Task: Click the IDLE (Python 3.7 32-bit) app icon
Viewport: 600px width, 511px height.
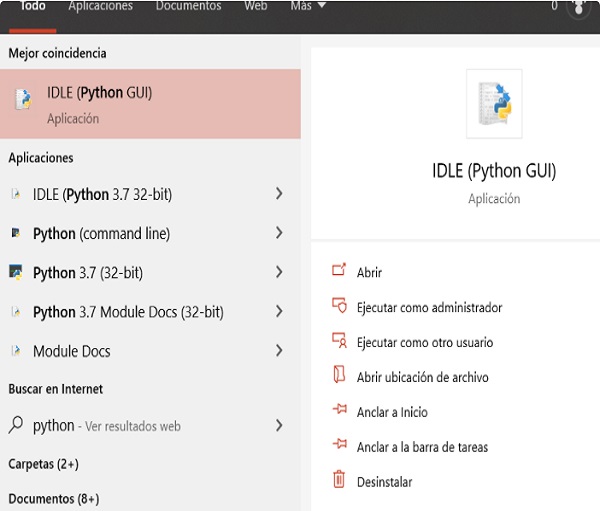Action: coord(16,194)
